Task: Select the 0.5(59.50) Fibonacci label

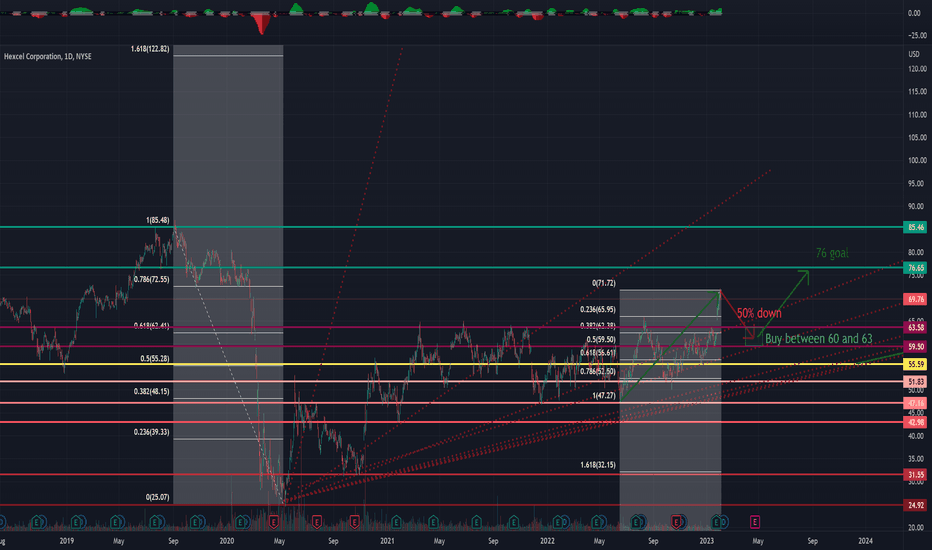Action: coord(601,340)
